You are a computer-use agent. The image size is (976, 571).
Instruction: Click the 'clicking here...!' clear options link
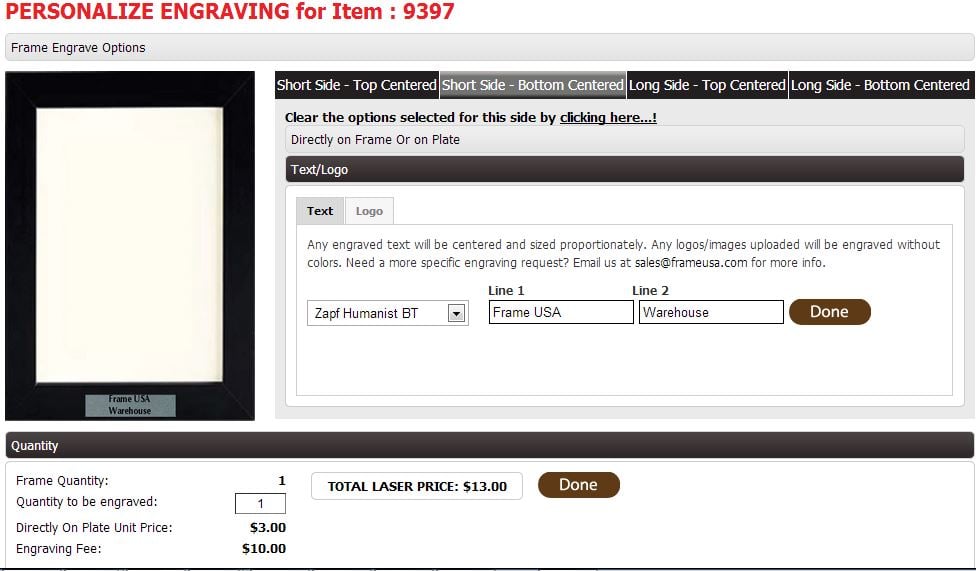[x=608, y=118]
